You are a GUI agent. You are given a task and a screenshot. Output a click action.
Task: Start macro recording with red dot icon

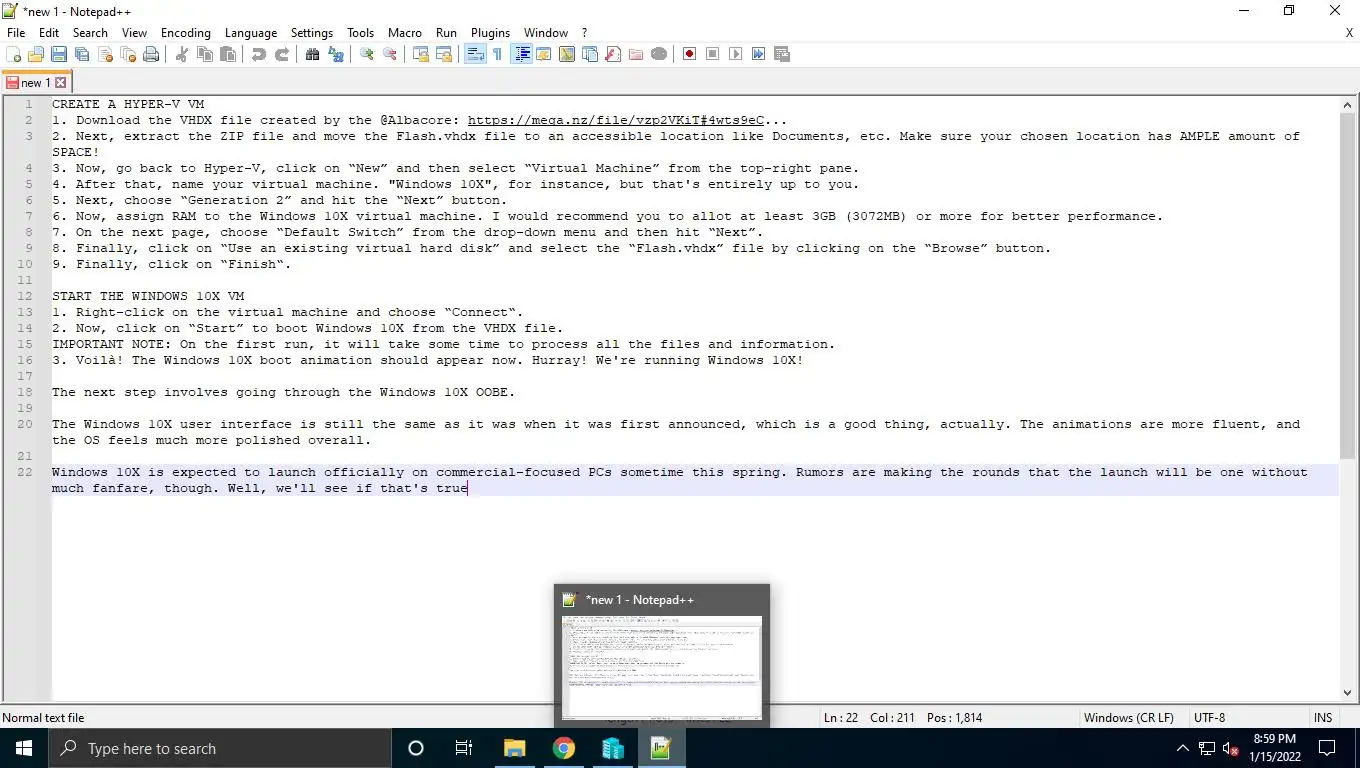coord(690,54)
